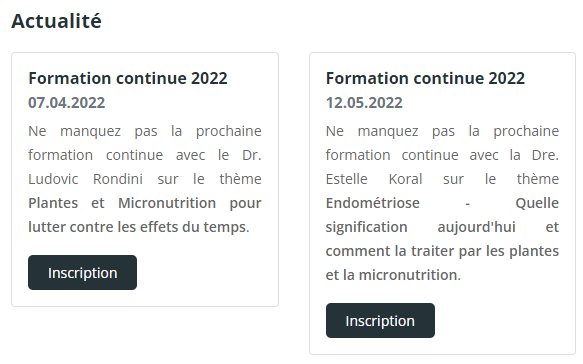Click the Actualité section heading
The height and width of the screenshot is (364, 583).
click(x=57, y=21)
